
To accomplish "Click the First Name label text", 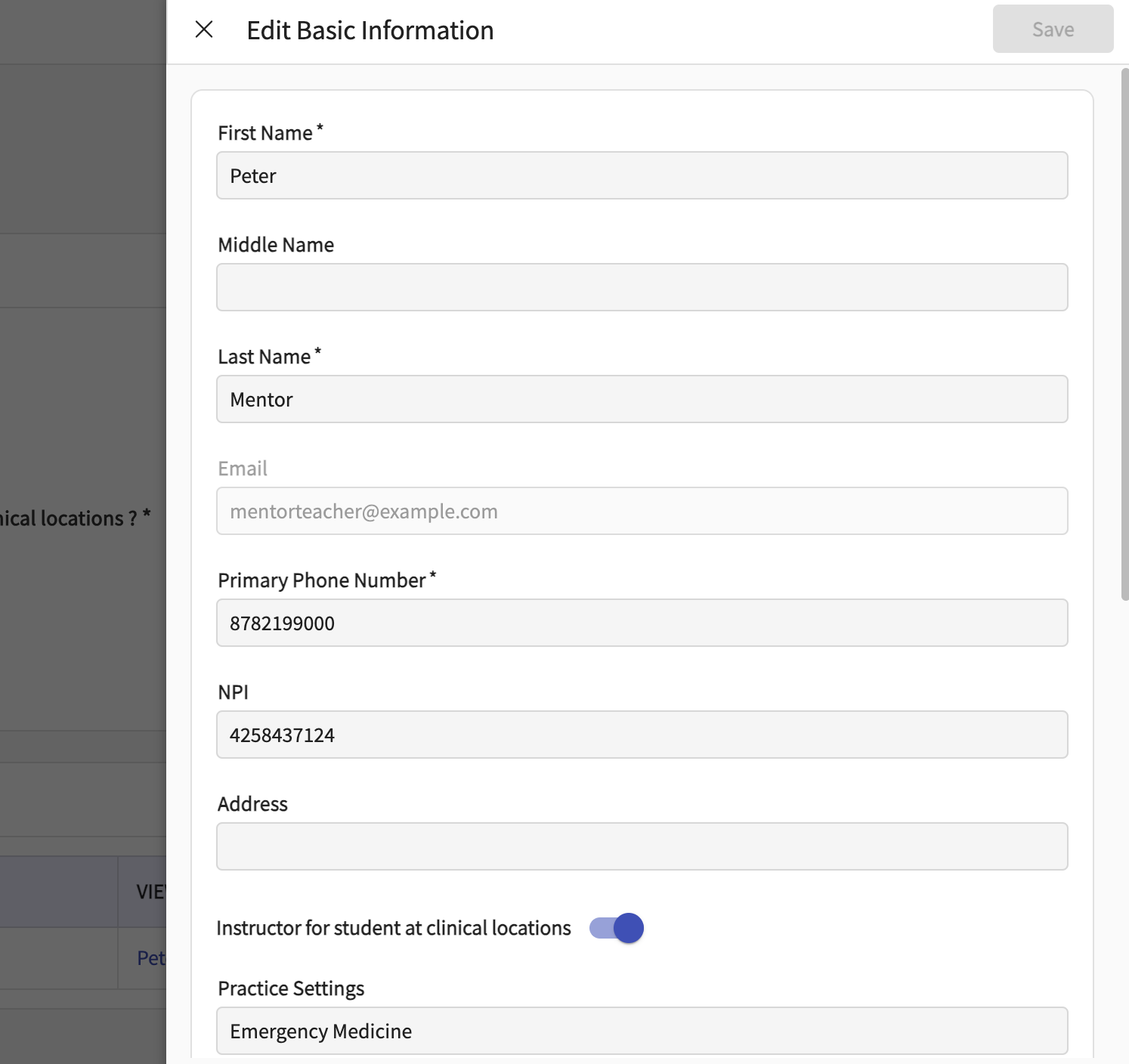I will point(265,133).
